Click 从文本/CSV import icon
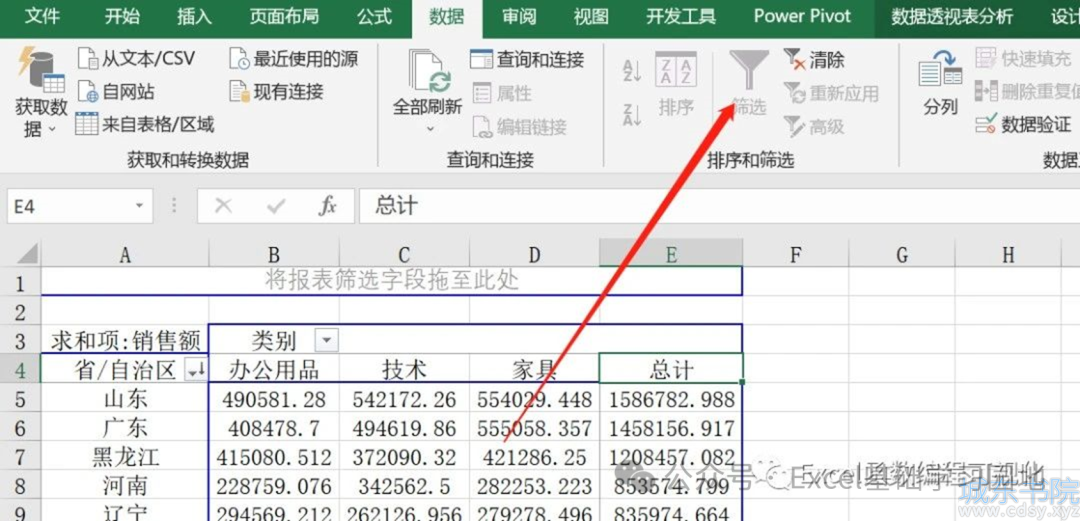This screenshot has height=521, width=1080. coord(88,59)
